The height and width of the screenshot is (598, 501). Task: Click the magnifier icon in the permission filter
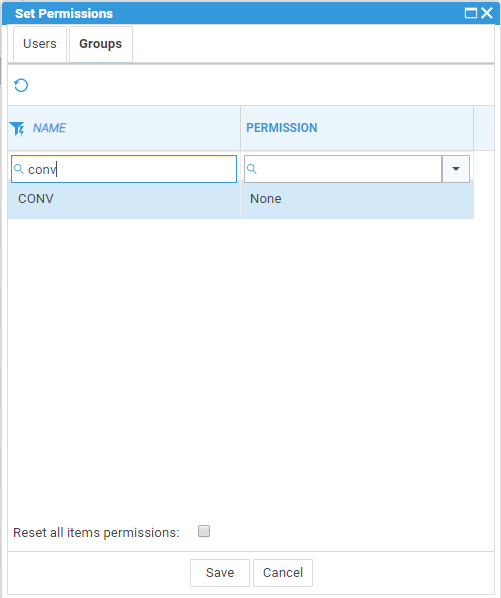[252, 169]
